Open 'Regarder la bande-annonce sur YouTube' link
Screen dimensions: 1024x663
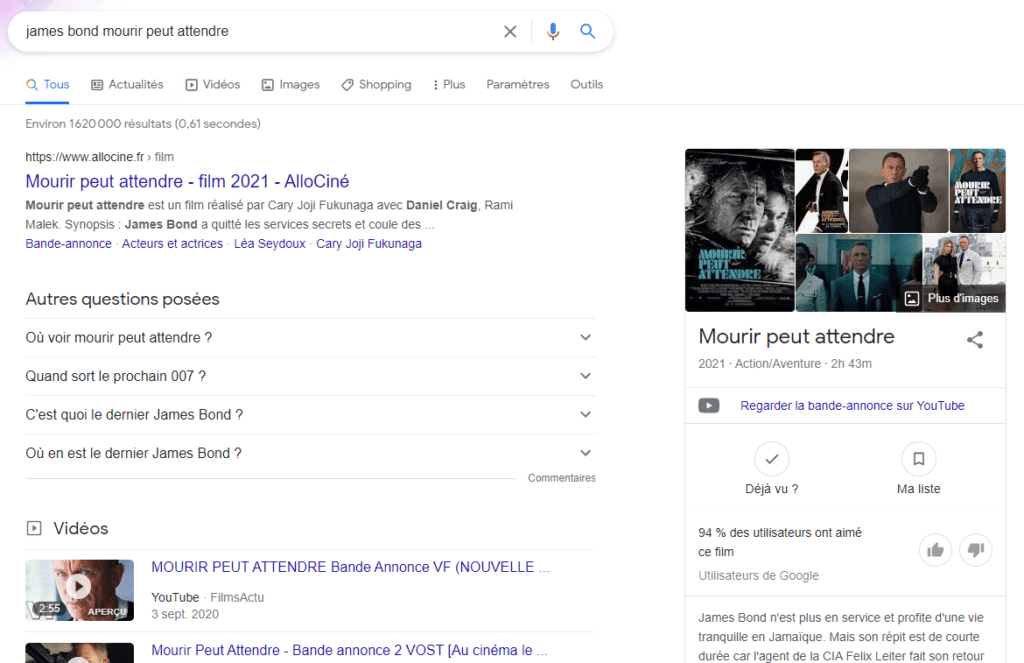tap(852, 406)
